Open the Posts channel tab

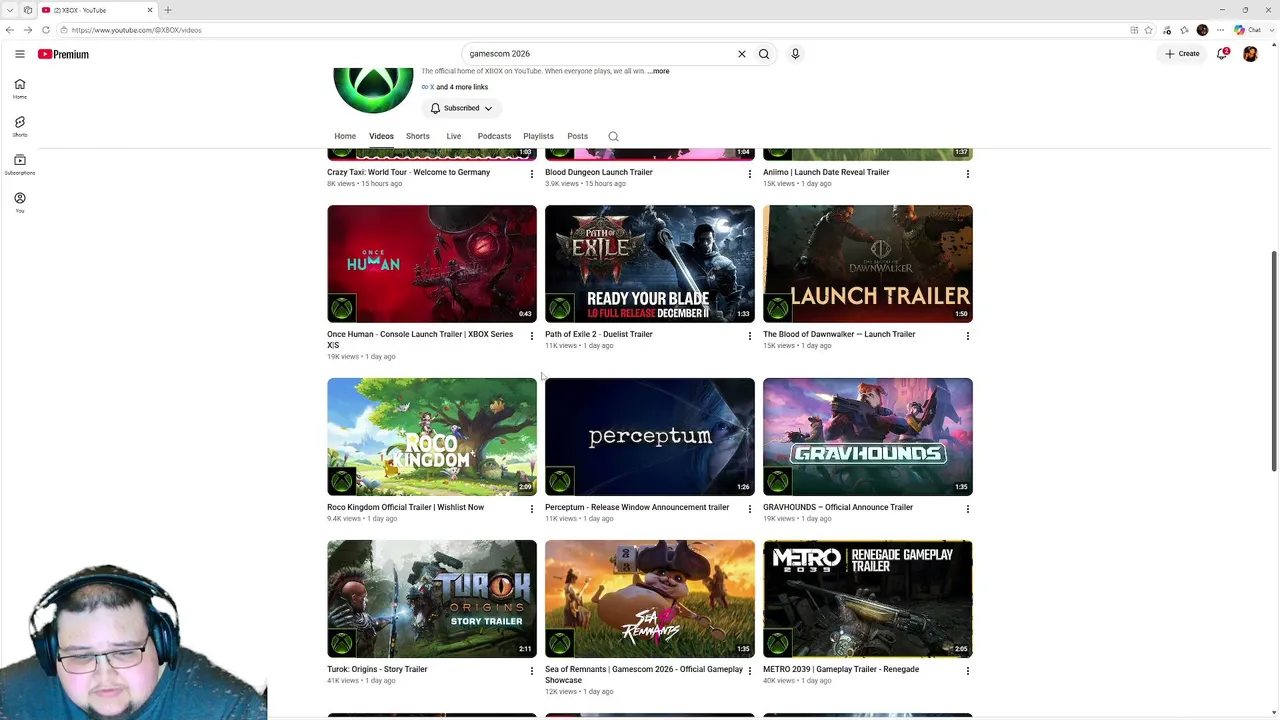[x=578, y=136]
